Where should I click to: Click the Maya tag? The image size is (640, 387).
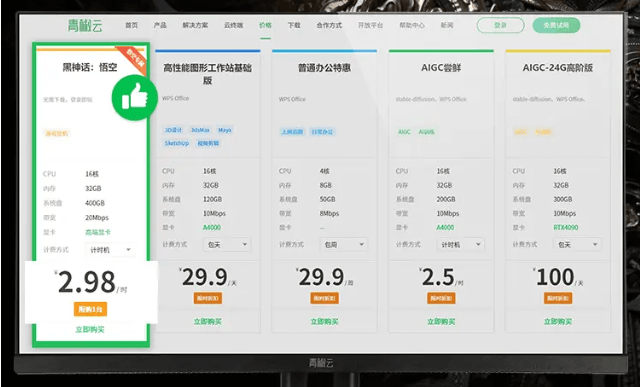(224, 130)
